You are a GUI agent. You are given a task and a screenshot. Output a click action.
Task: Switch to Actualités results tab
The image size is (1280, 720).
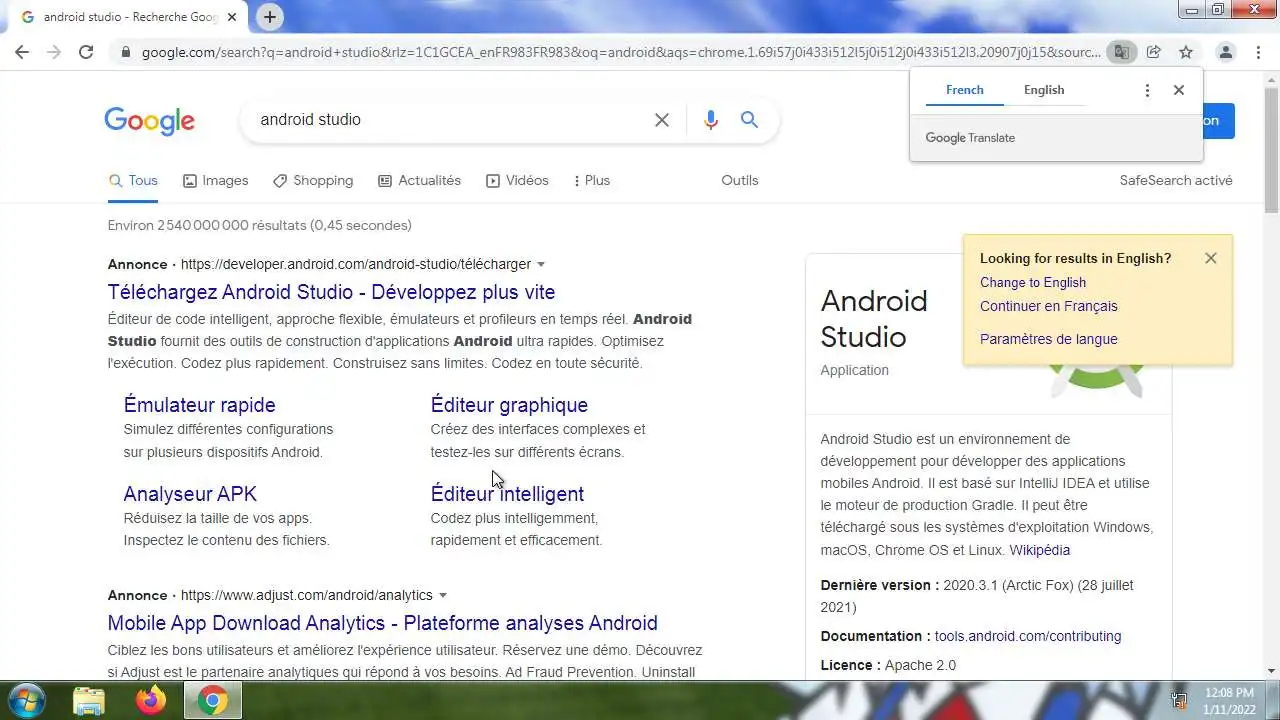(x=419, y=181)
